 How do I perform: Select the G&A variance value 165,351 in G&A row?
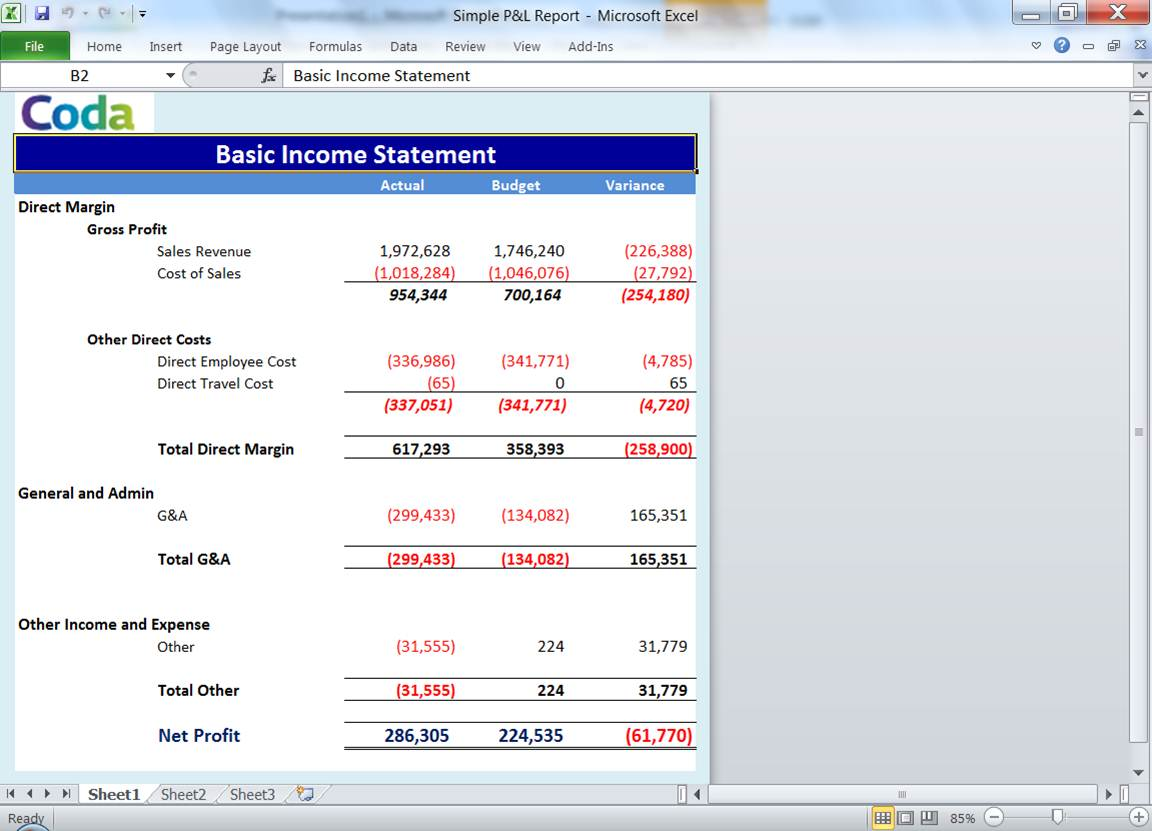[x=658, y=515]
